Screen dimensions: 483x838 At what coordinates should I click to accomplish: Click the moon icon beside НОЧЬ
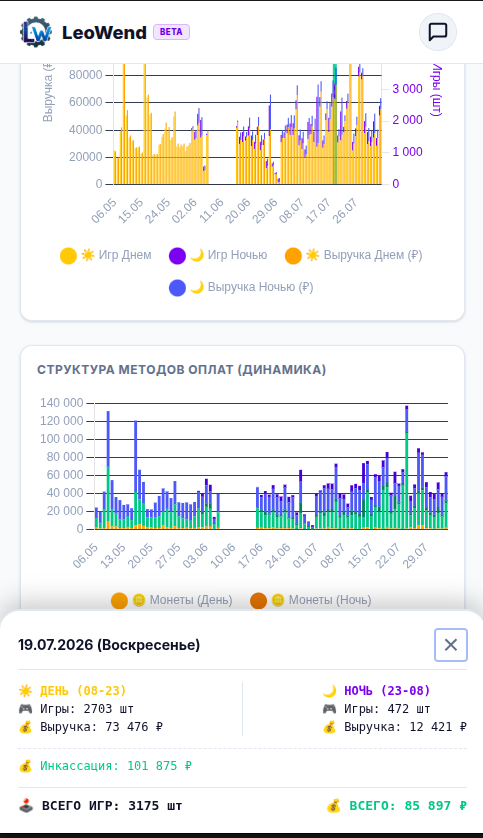click(329, 690)
